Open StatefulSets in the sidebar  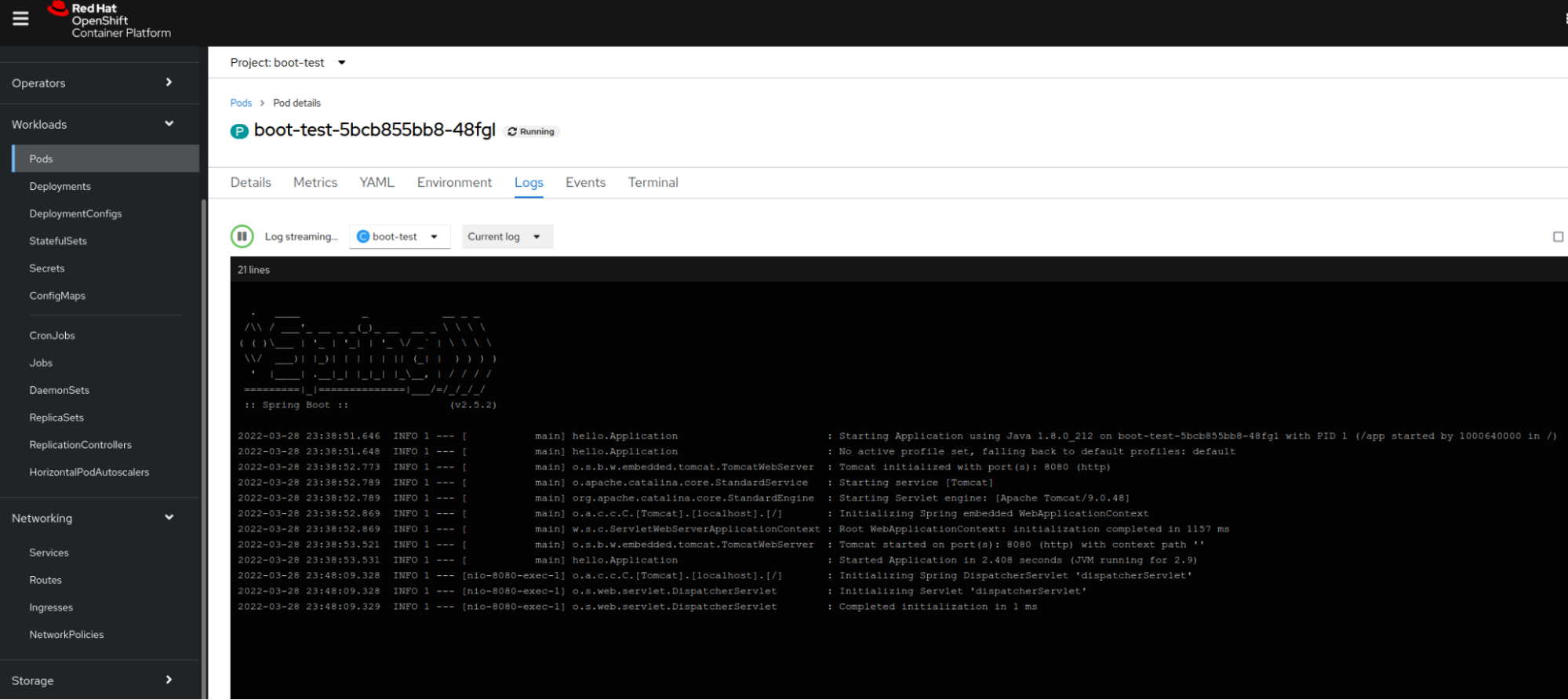coord(58,241)
